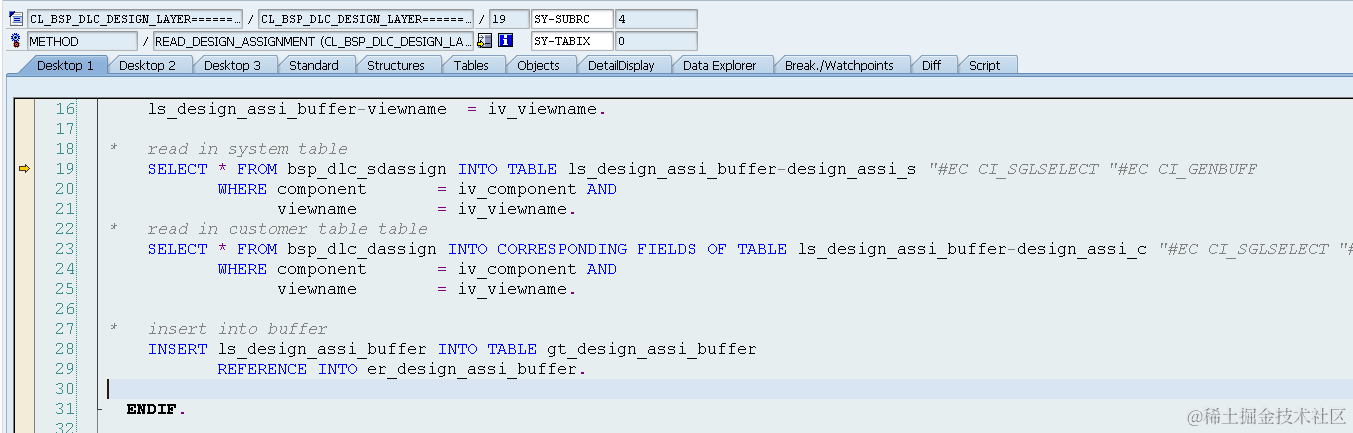1353x433 pixels.
Task: Click the source line number field showing 19
Action: coord(509,19)
